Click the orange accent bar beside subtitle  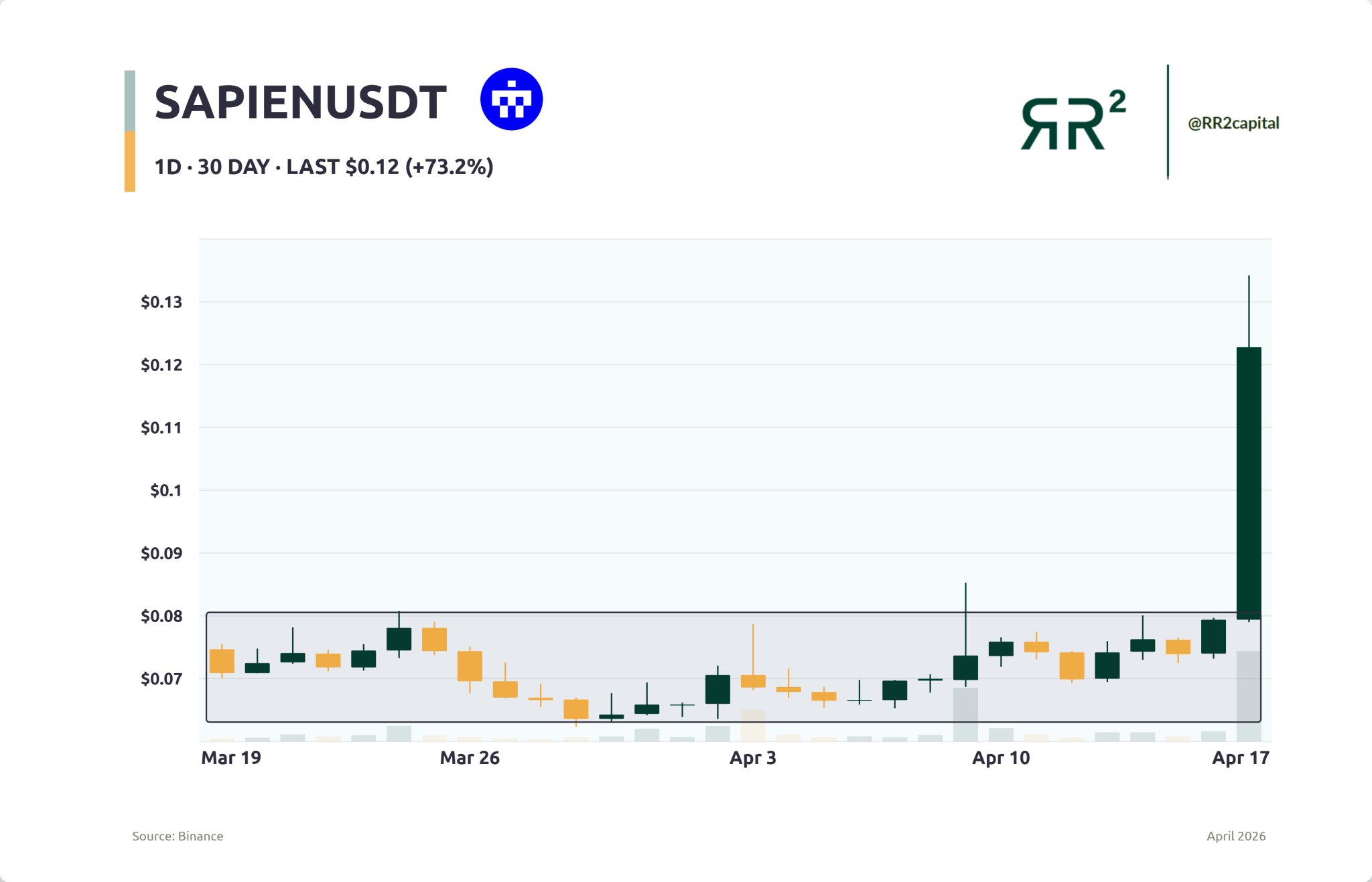pyautogui.click(x=130, y=161)
